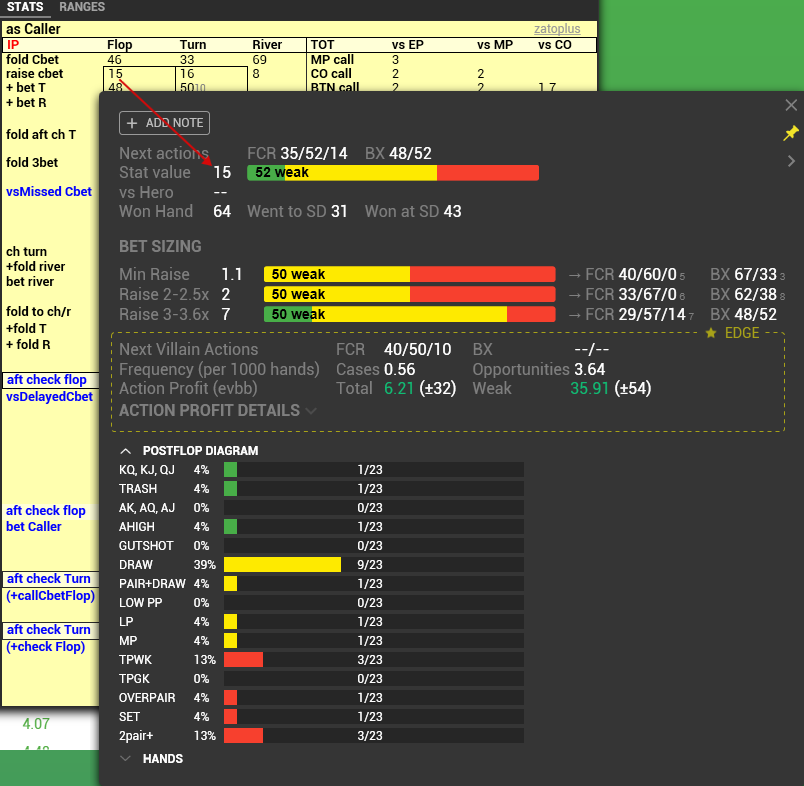Pin the stats popup window
Viewport: 804px width, 786px height.
tap(791, 133)
